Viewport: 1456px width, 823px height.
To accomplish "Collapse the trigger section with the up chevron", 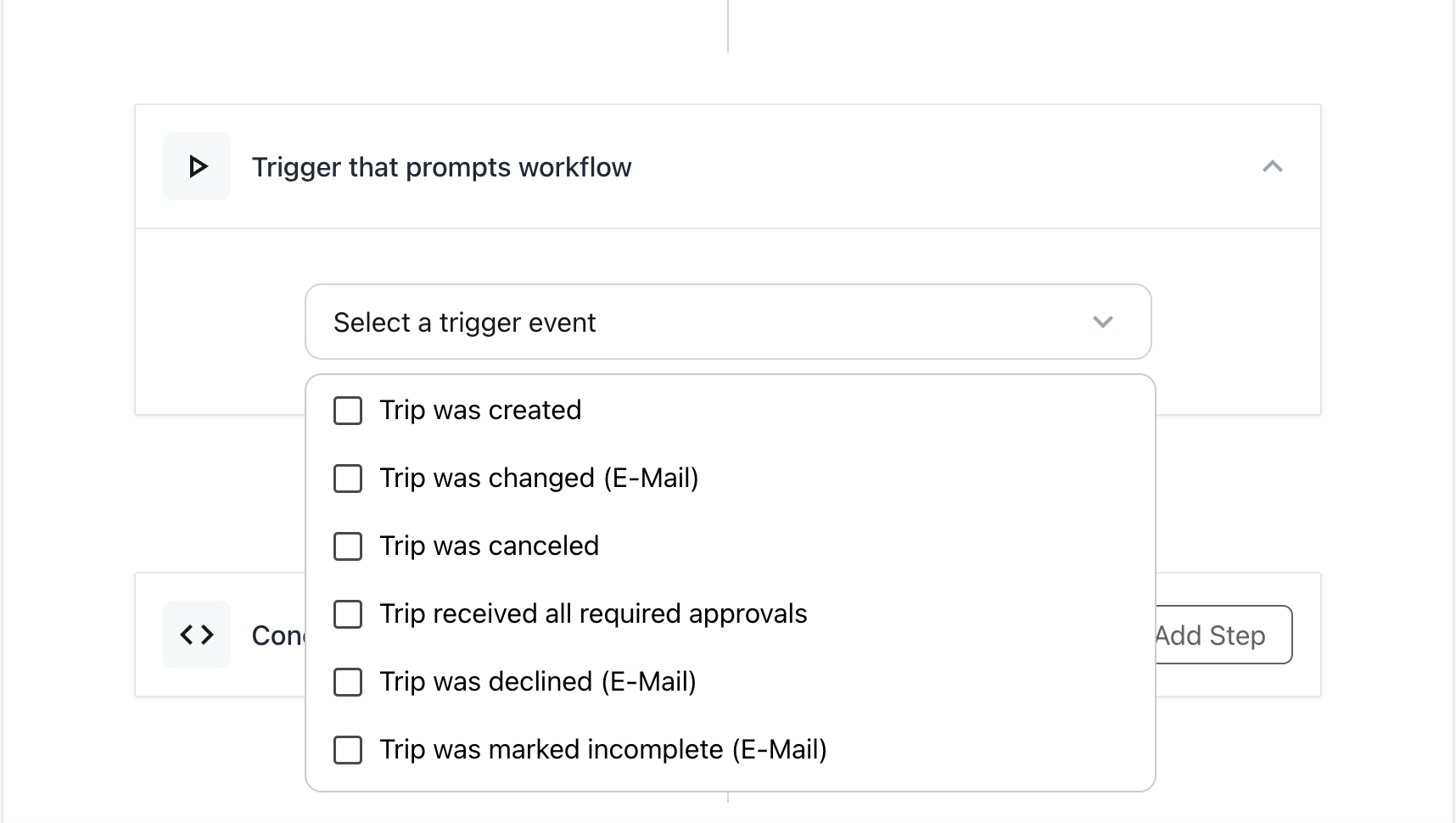I will tap(1272, 166).
